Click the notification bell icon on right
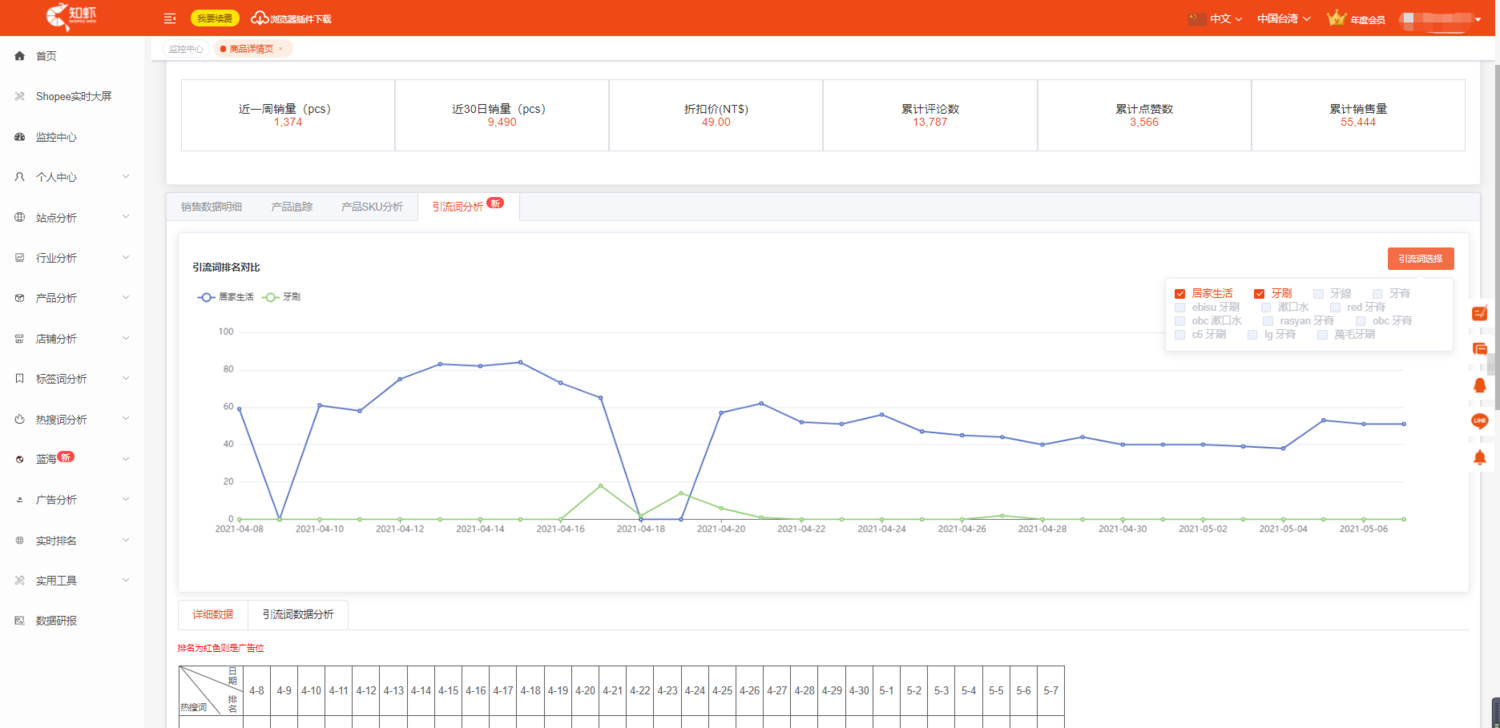The height and width of the screenshot is (728, 1500). pos(1480,457)
